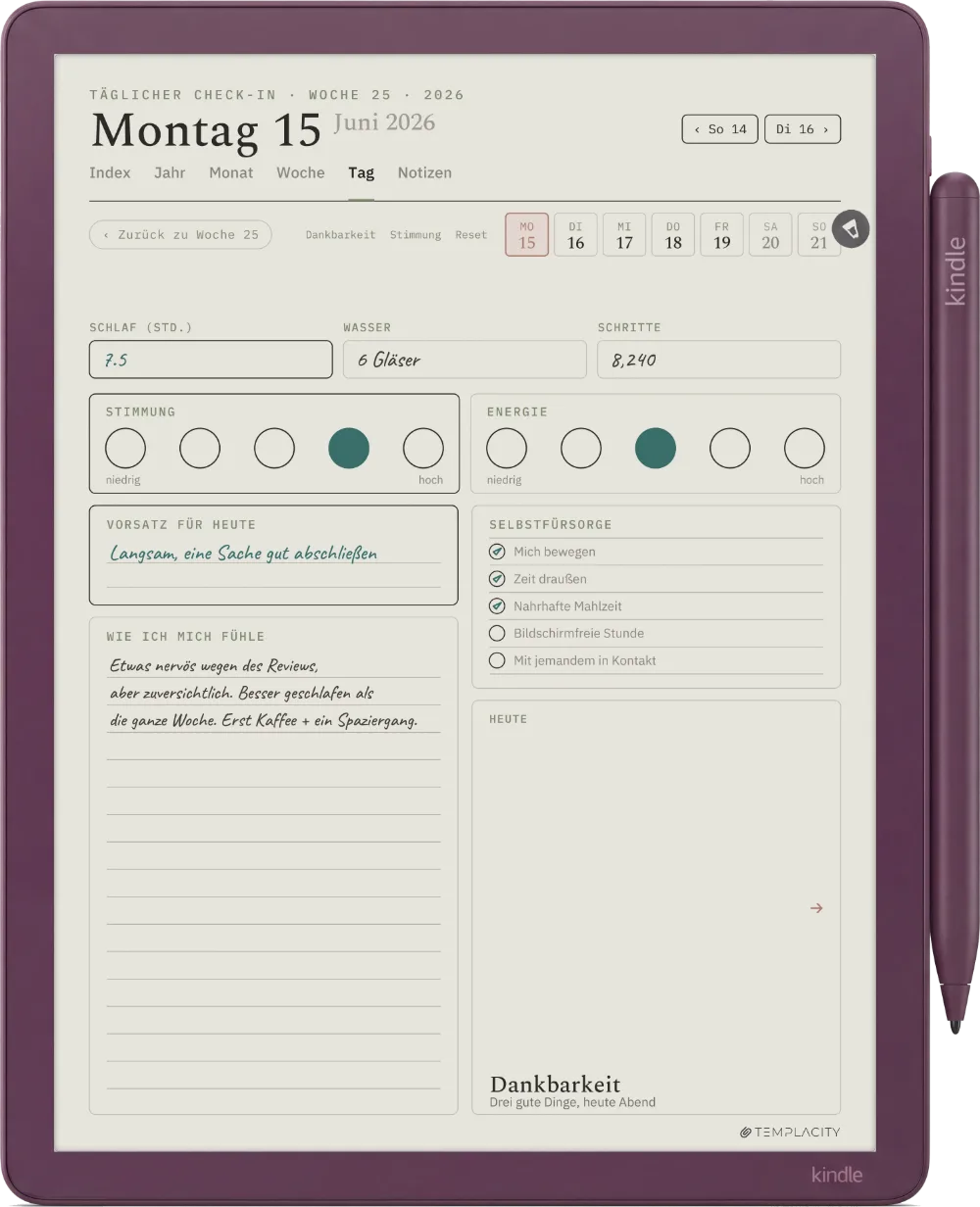Select day FR 19
The image size is (980, 1207).
coord(722,235)
